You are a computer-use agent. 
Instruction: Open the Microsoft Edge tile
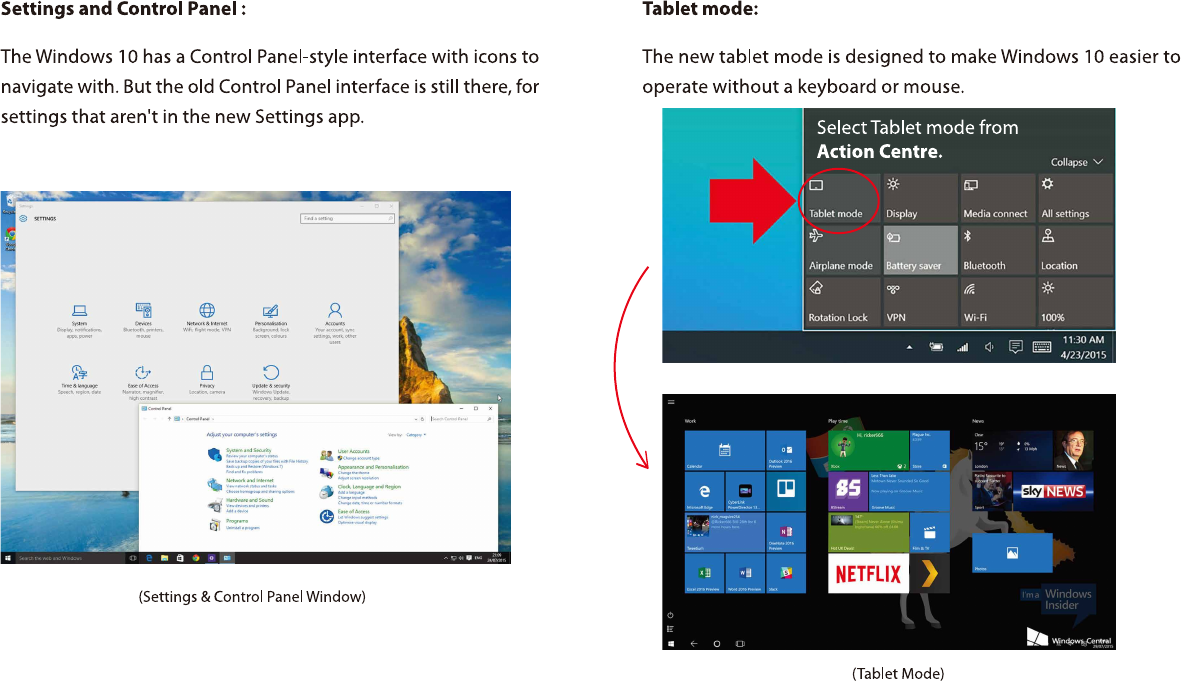tap(704, 491)
